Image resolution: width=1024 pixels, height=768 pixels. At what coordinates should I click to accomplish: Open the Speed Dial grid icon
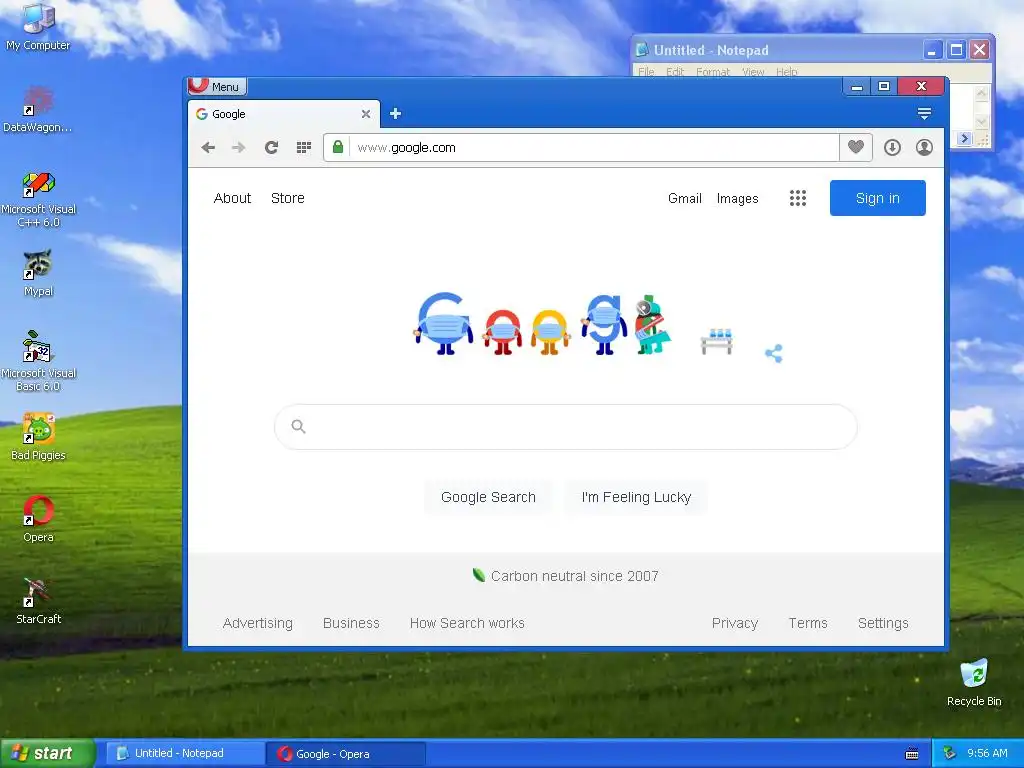click(x=304, y=148)
